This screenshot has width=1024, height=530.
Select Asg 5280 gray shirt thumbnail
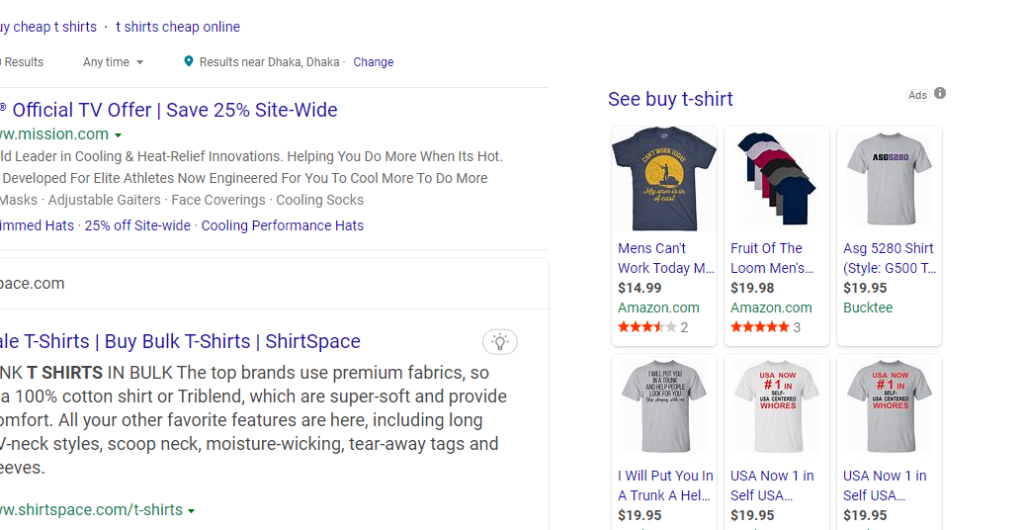[889, 179]
